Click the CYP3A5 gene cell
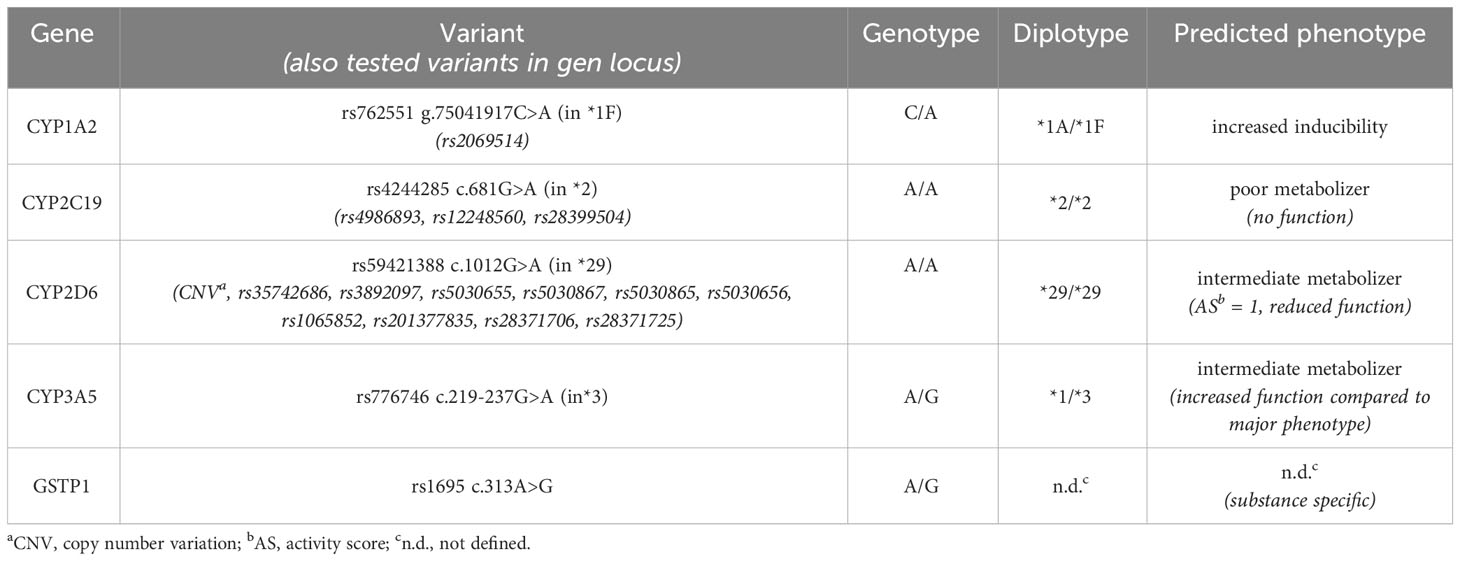The width and height of the screenshot is (1460, 561). 62,397
